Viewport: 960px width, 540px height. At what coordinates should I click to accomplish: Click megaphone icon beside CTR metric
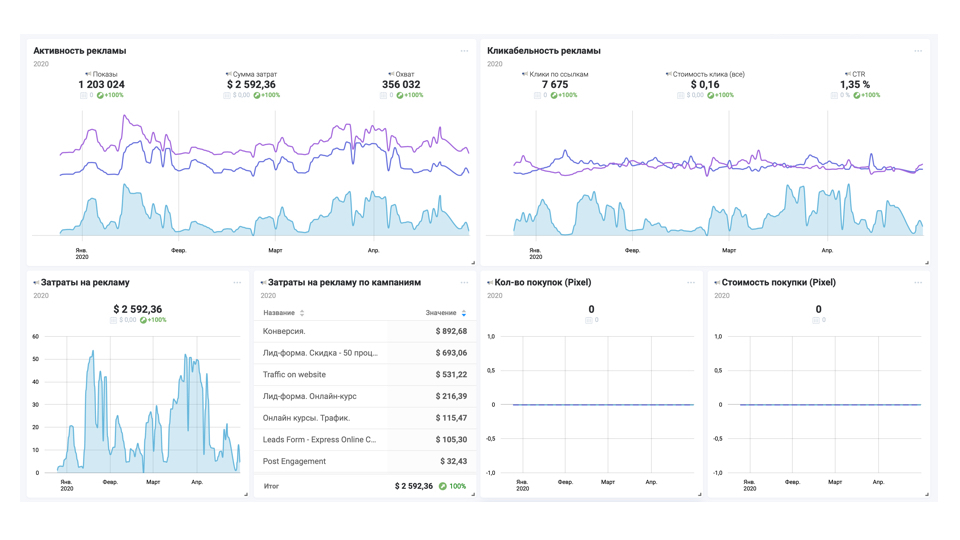(x=847, y=74)
